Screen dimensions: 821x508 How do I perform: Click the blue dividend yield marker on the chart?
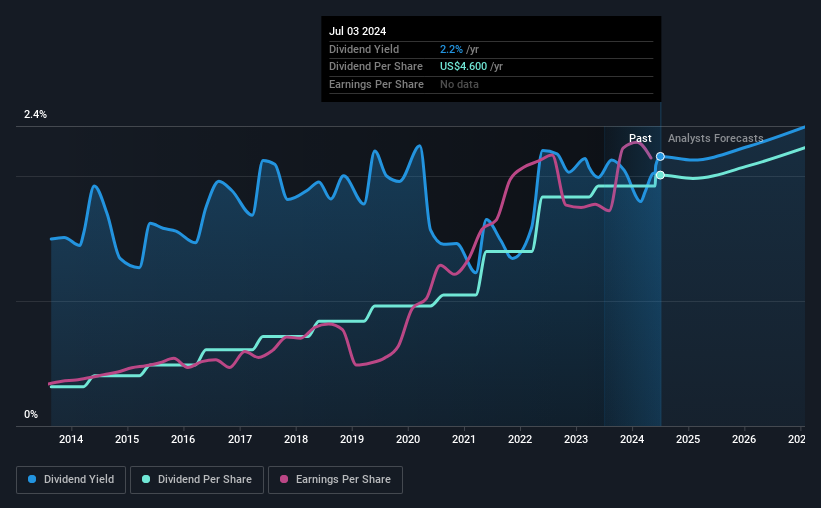tap(660, 157)
